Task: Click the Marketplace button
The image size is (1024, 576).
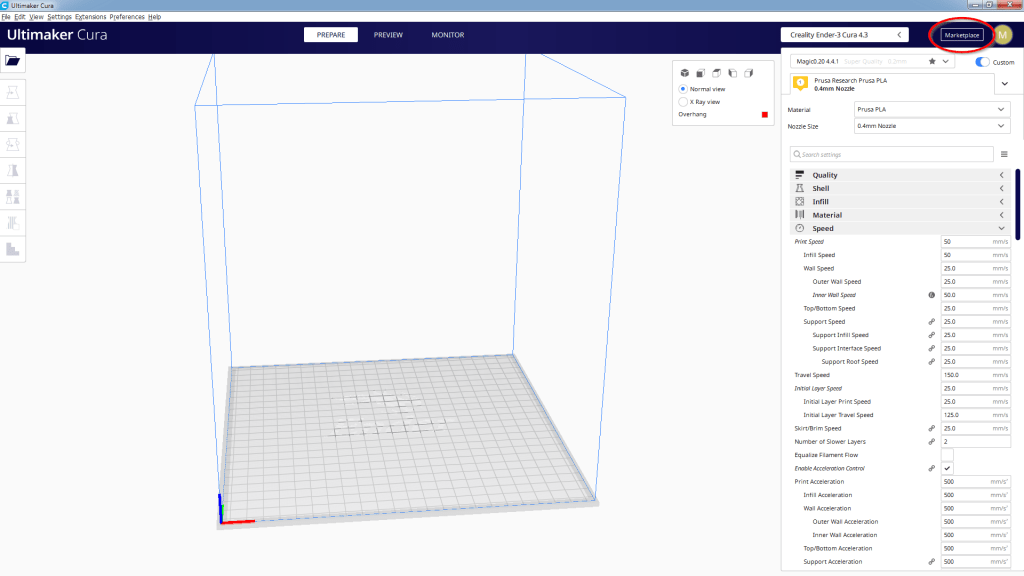Action: point(961,35)
